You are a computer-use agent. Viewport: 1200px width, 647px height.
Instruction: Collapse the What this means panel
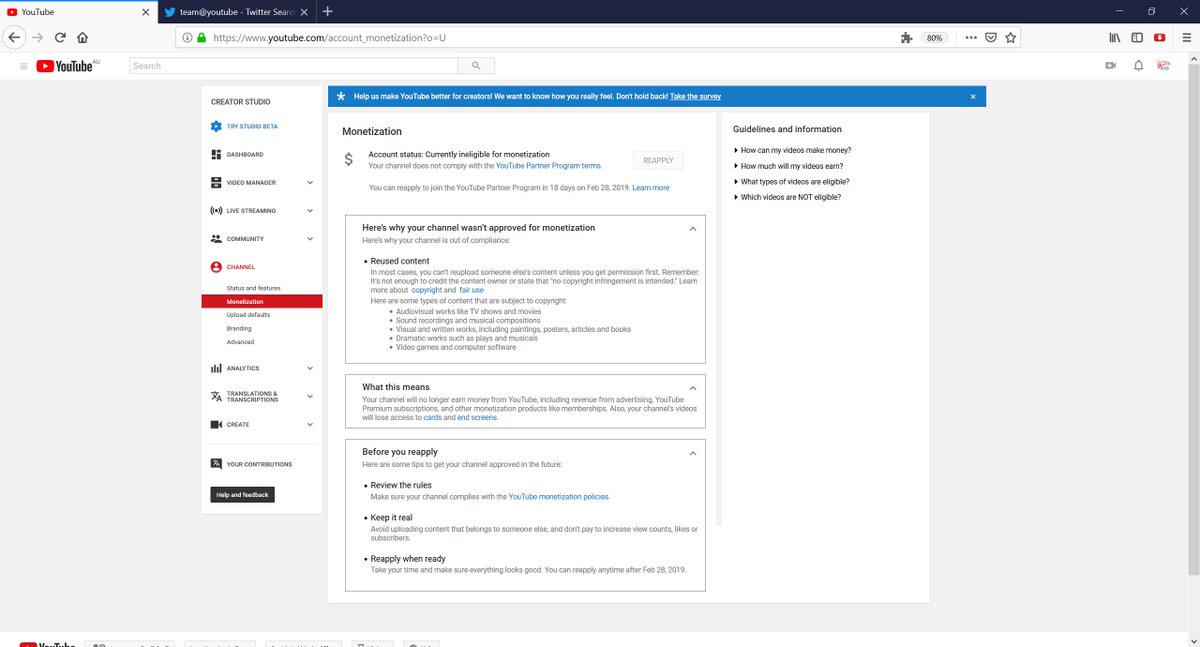click(693, 387)
